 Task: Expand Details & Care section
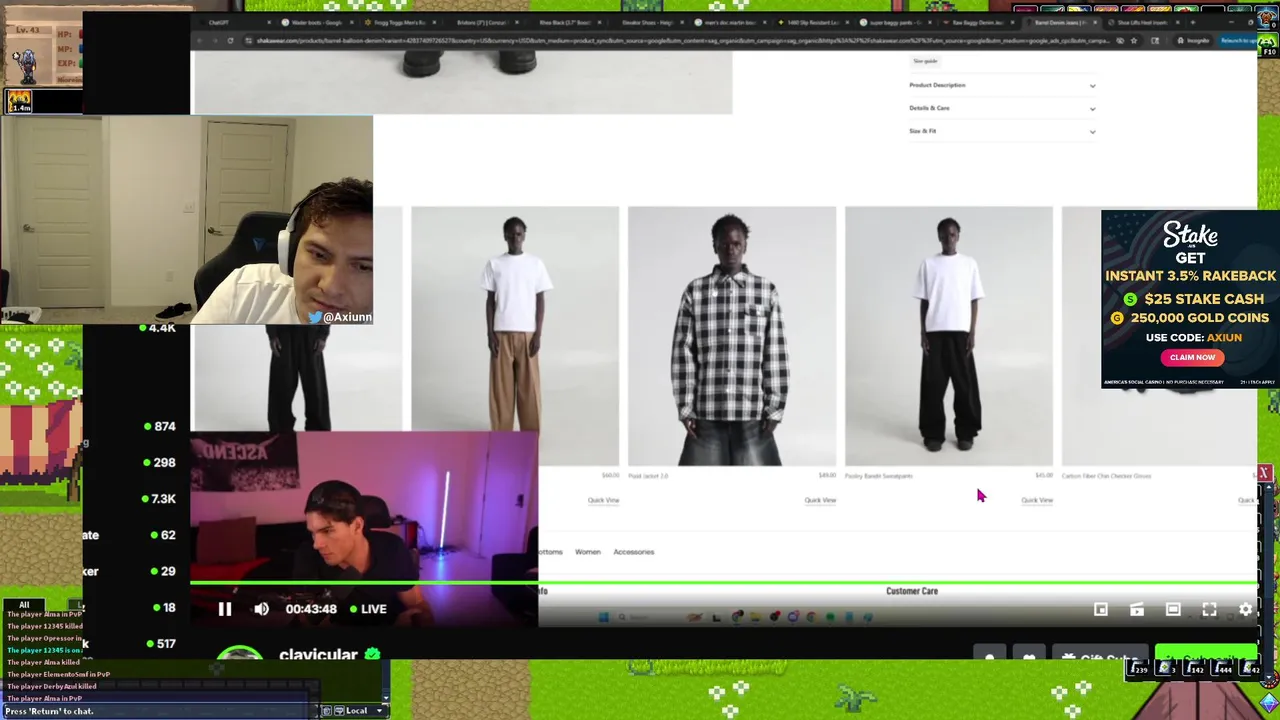click(x=1002, y=108)
